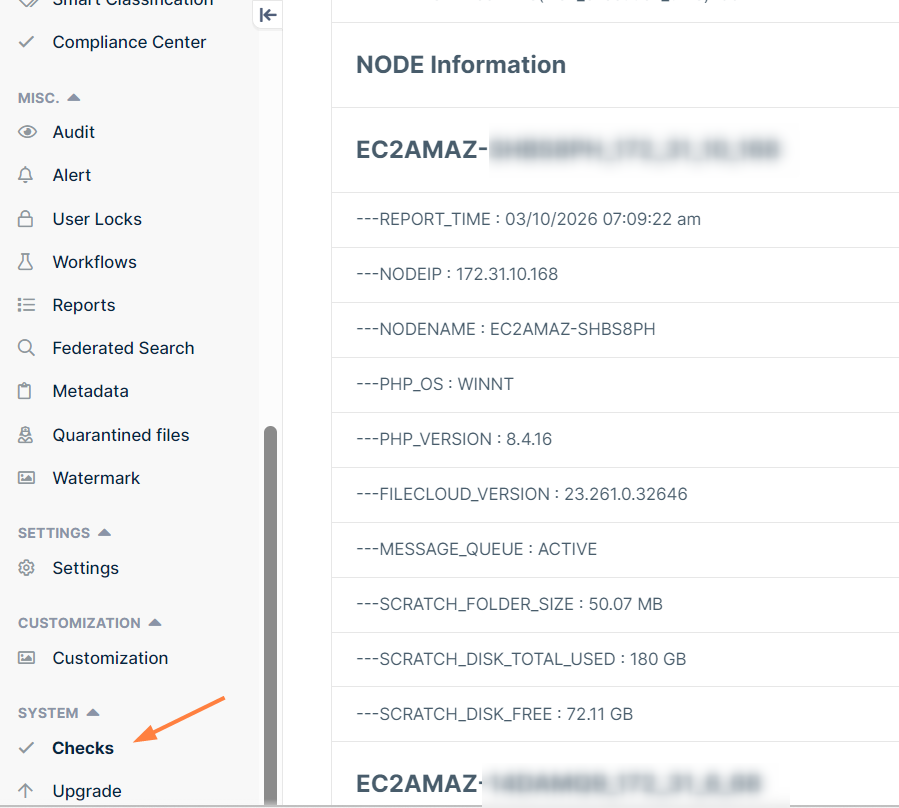Viewport: 899px width, 808px height.
Task: Open User Locks via the lock icon
Action: coord(25,218)
